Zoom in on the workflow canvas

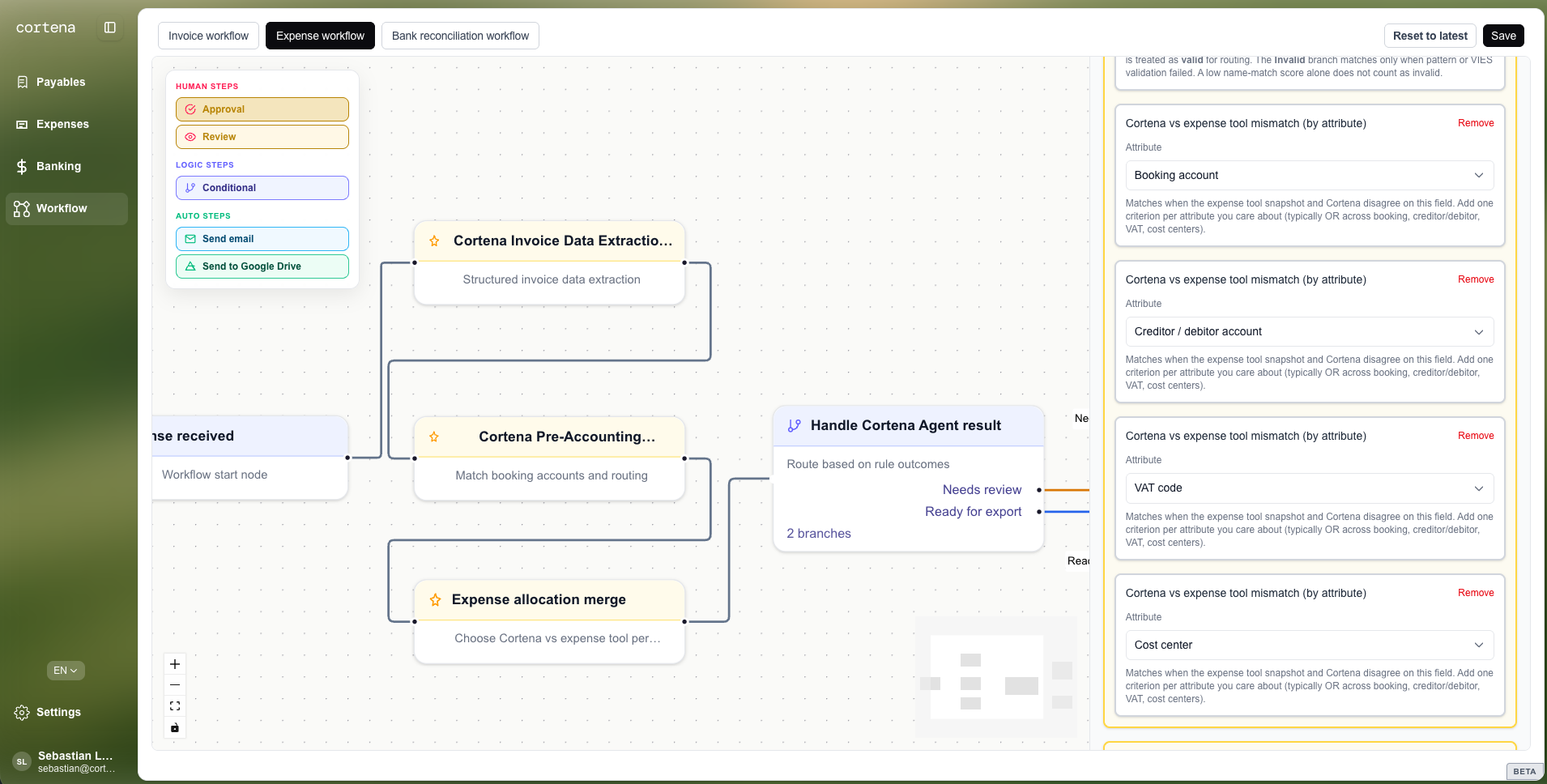coord(175,664)
